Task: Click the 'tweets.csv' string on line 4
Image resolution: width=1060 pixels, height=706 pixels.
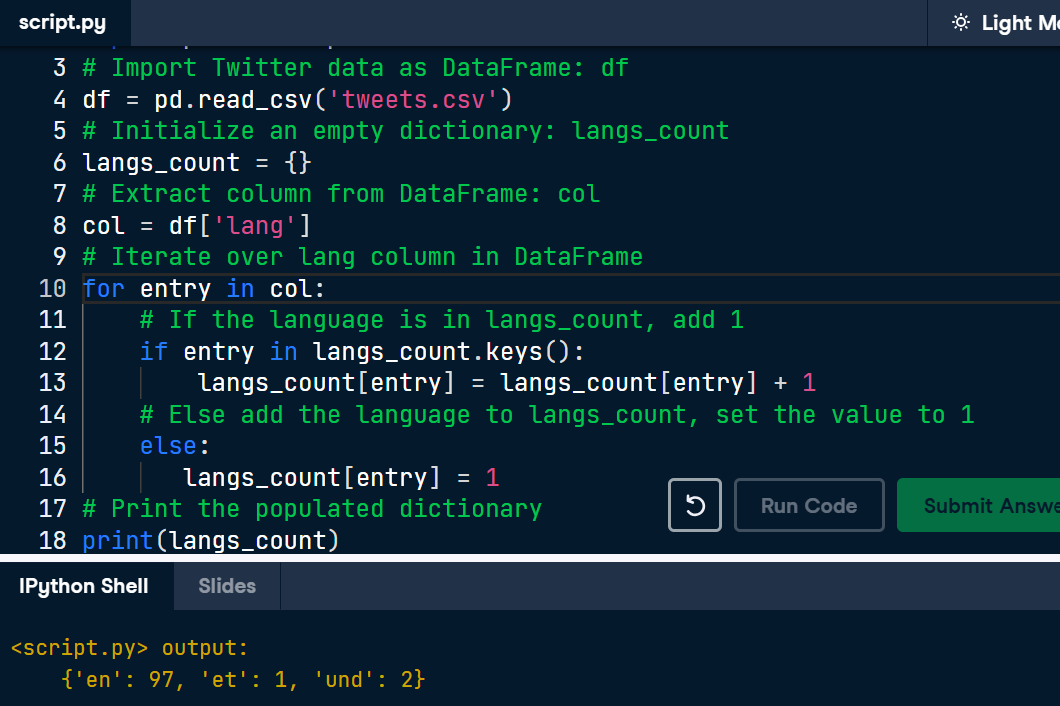Action: click(412, 99)
